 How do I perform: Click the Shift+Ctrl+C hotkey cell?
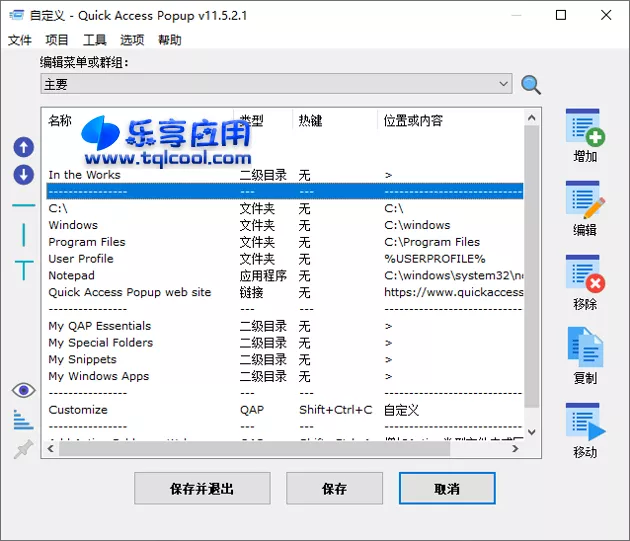pos(335,410)
